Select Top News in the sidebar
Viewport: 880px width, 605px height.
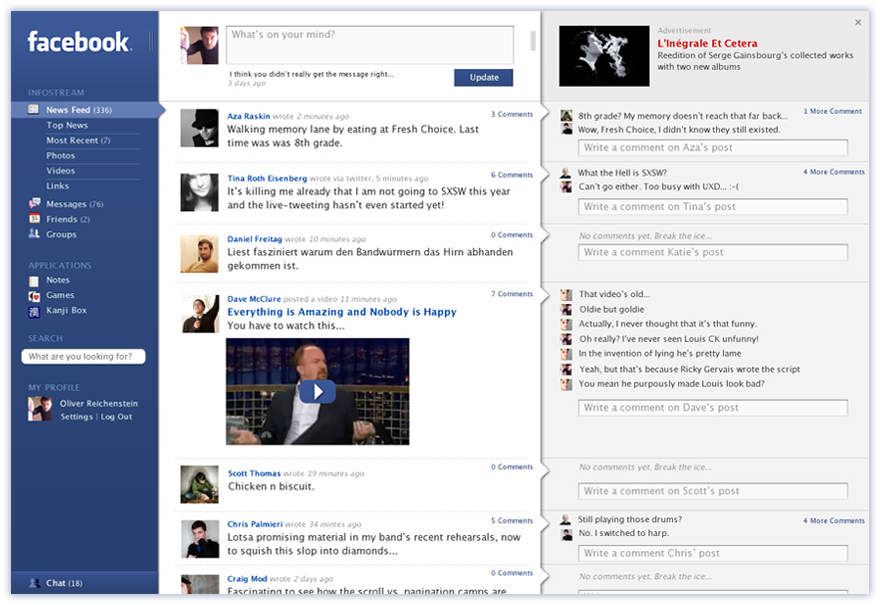(67, 125)
